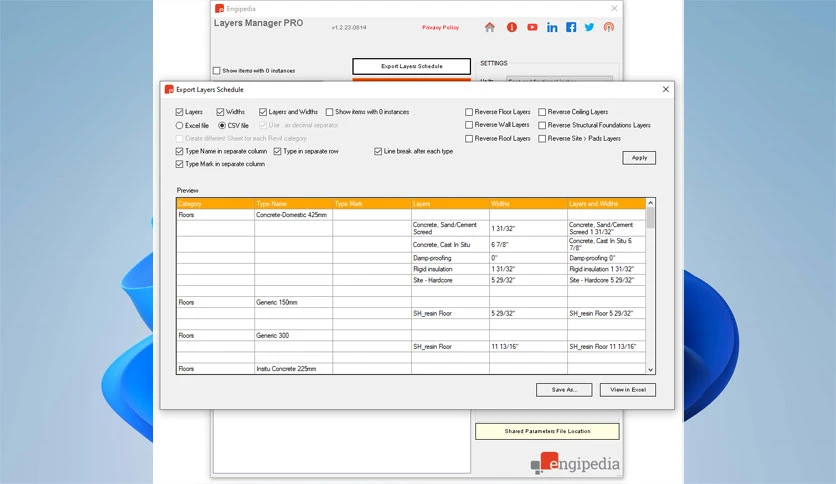Select the Concrete, Cast In Situ layer cell
Viewport: 836px width, 484px height.
coord(450,245)
